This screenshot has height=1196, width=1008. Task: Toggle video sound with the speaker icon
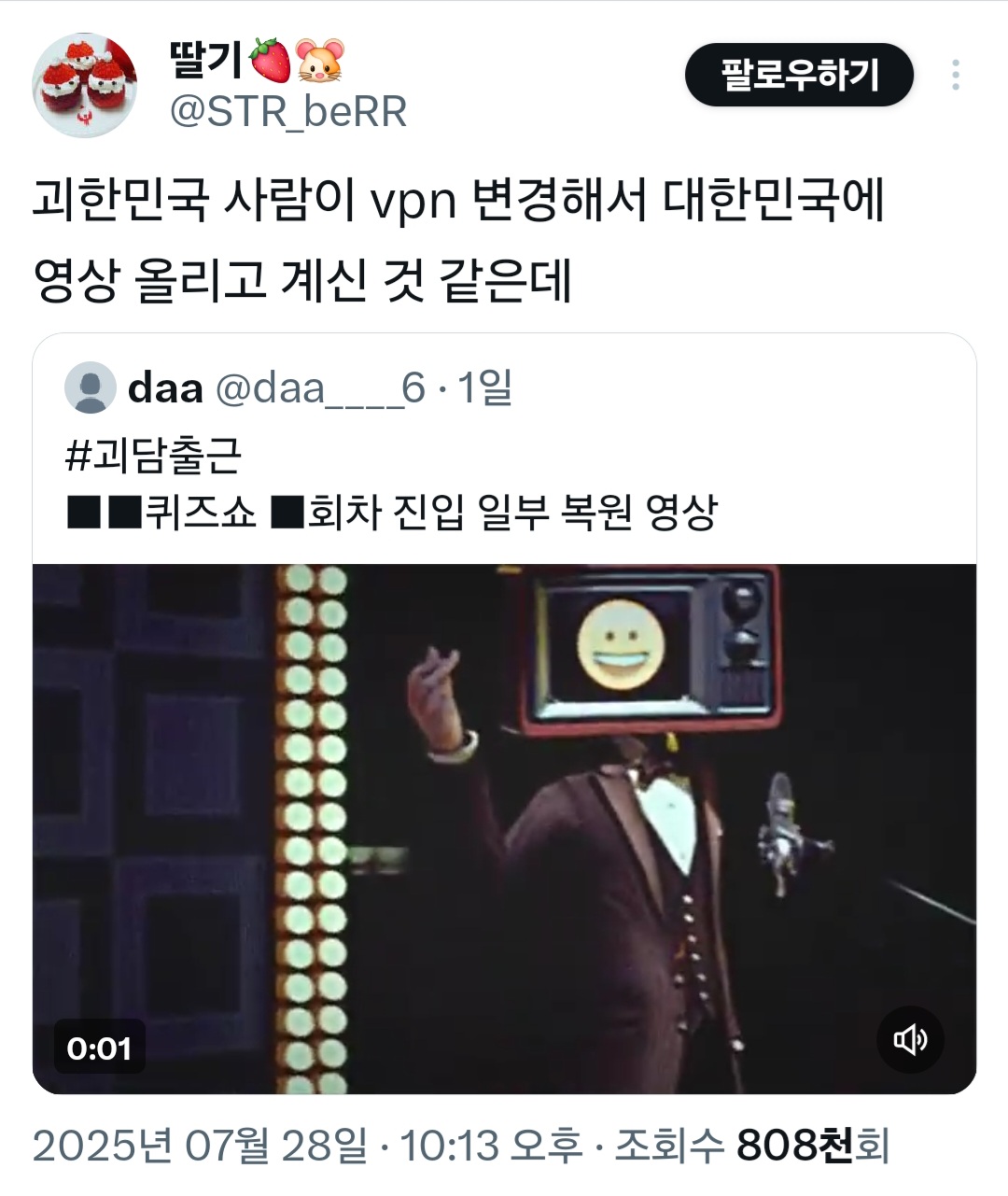coord(910,1039)
